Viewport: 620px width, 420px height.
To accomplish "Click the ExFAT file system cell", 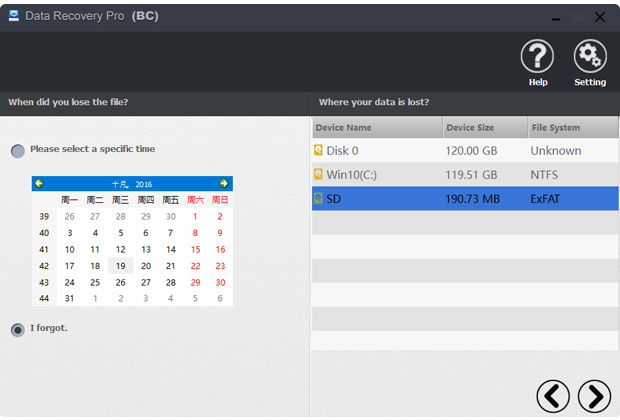I will tap(545, 199).
